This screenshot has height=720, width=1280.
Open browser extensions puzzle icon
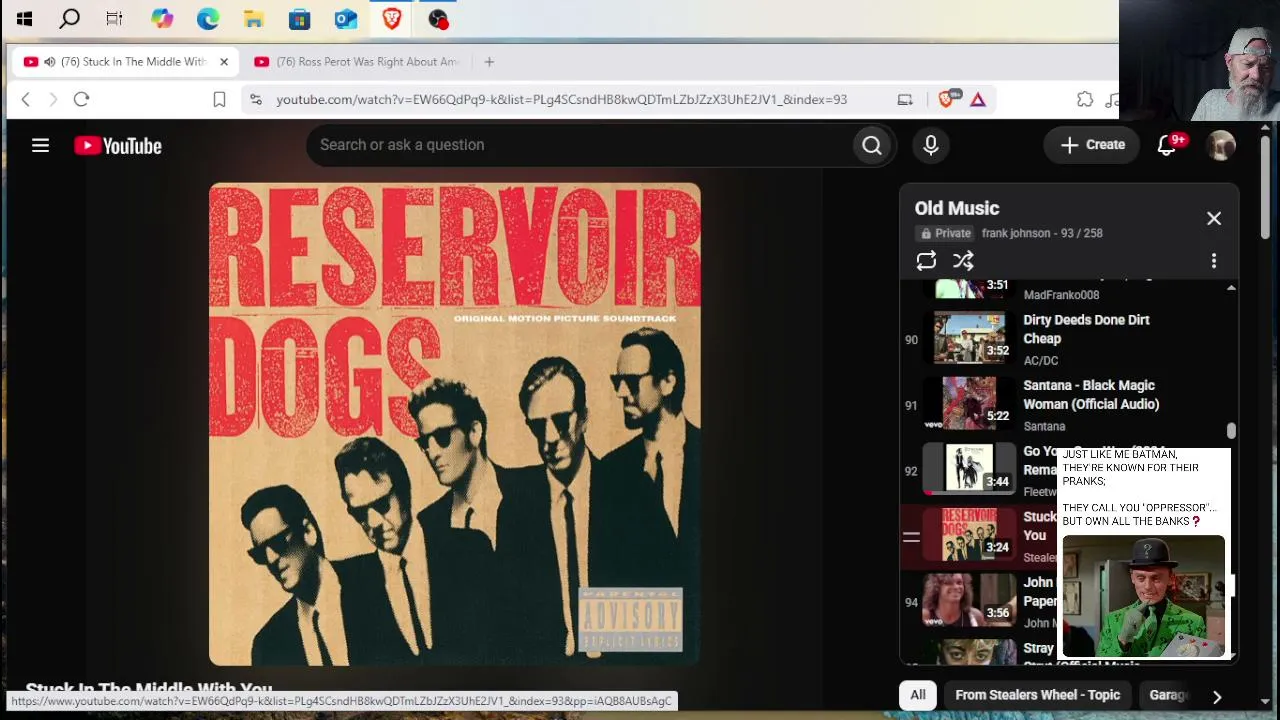(x=1085, y=99)
